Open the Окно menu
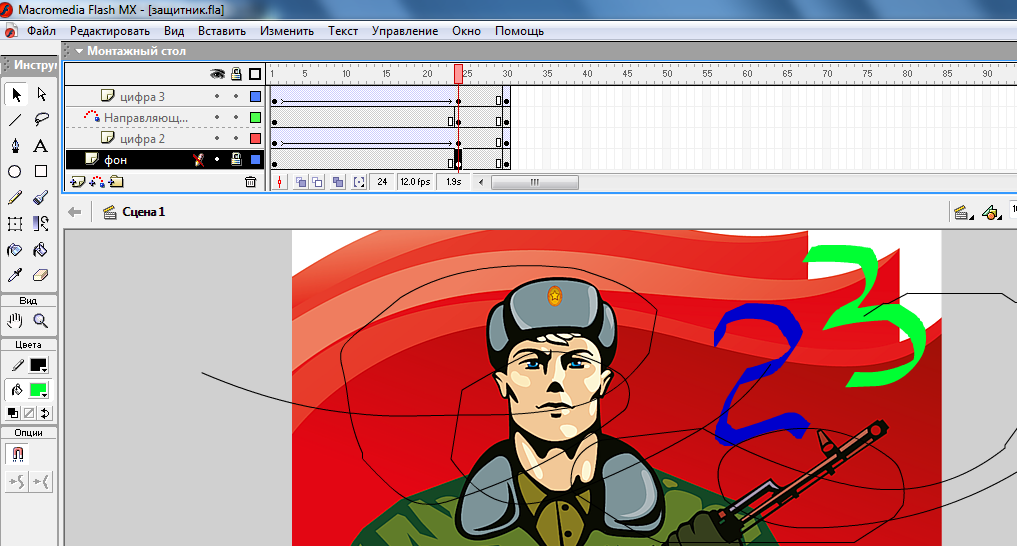Image resolution: width=1017 pixels, height=546 pixels. (466, 30)
